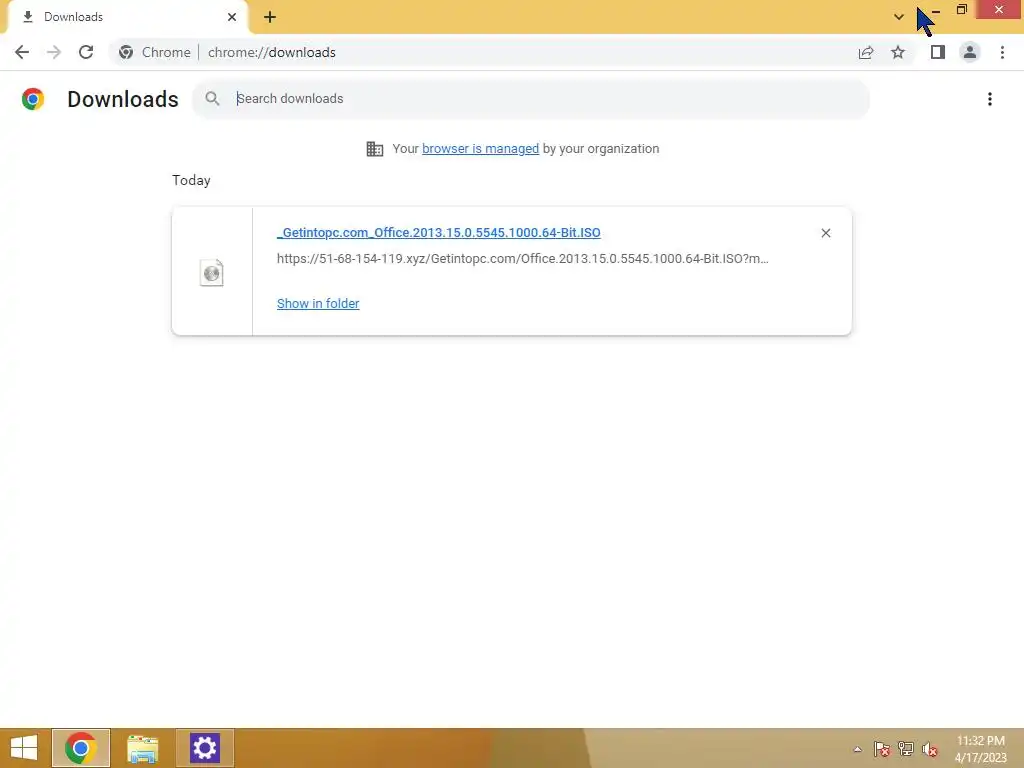Expand the tab search chevron
This screenshot has height=768, width=1024.
899,17
